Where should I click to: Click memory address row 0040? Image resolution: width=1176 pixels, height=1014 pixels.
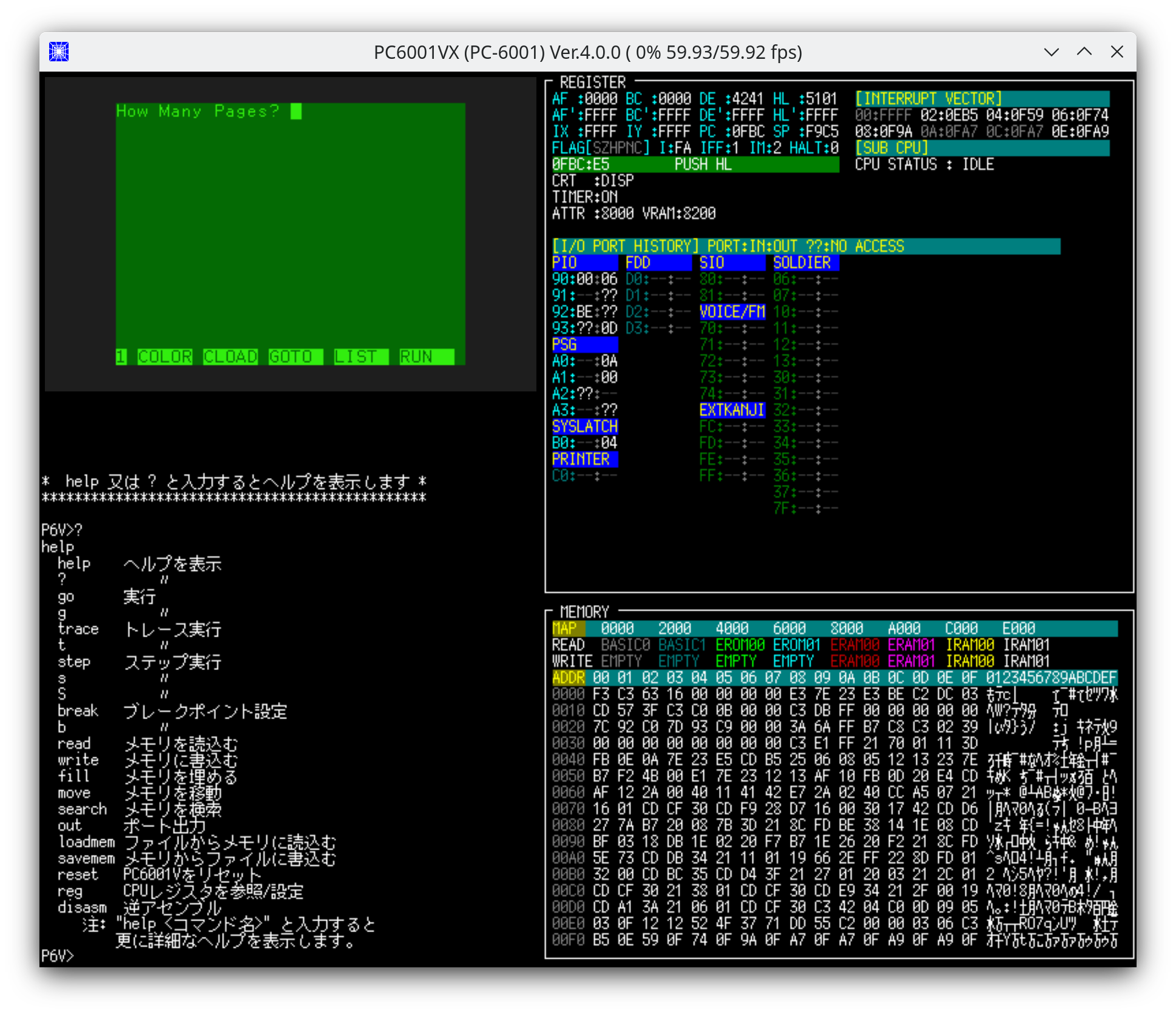pyautogui.click(x=834, y=759)
